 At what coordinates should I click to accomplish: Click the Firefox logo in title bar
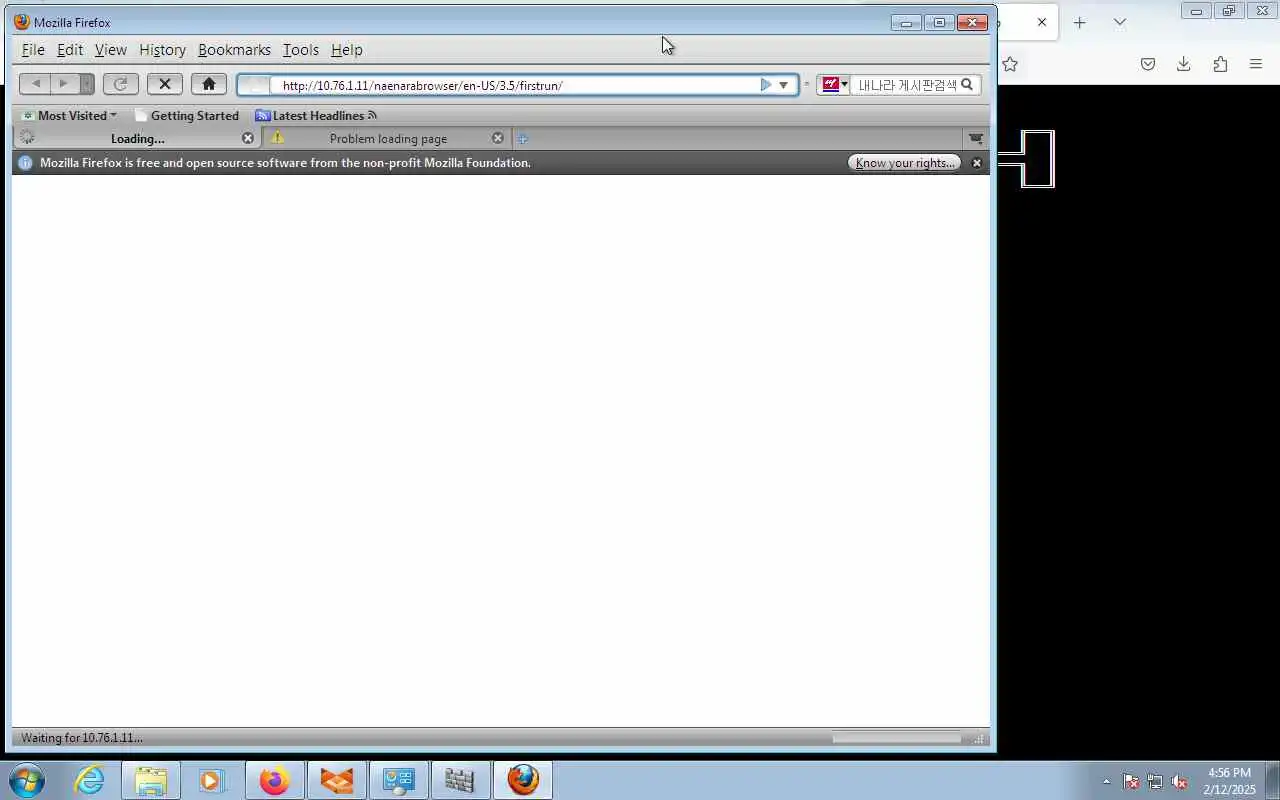pos(22,22)
